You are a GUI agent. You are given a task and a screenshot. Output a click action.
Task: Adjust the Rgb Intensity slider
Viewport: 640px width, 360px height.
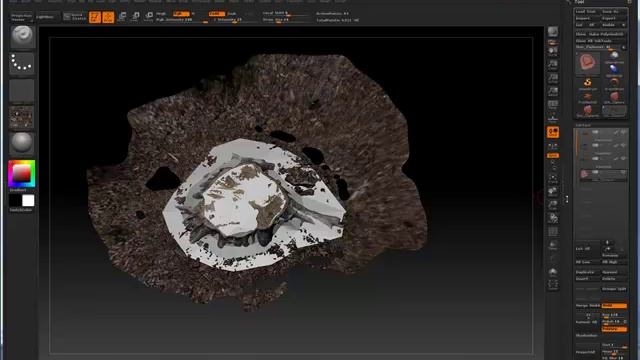pyautogui.click(x=181, y=20)
